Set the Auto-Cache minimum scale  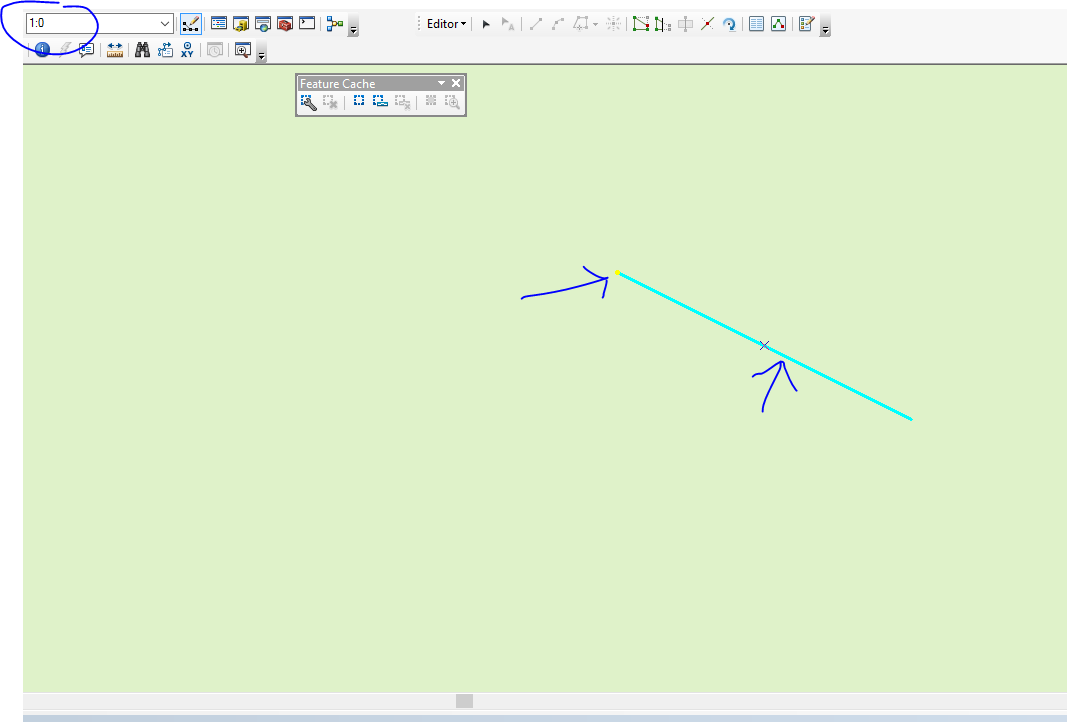(380, 102)
